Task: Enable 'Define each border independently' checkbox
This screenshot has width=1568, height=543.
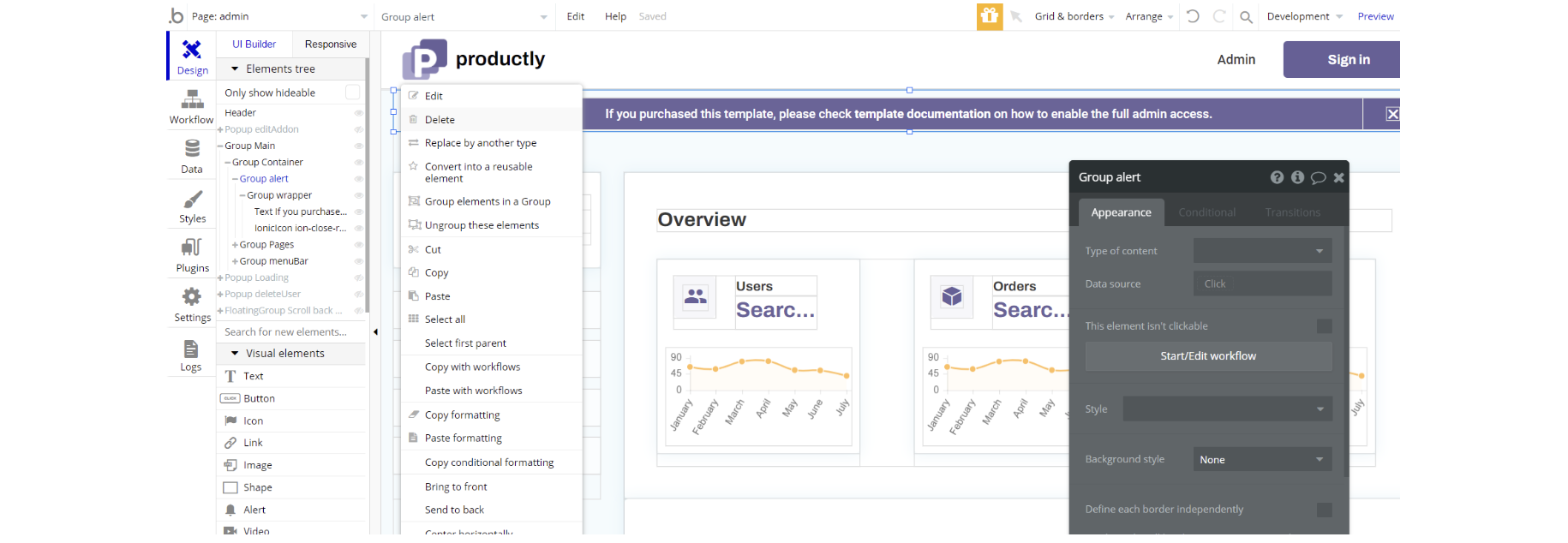Action: click(1324, 510)
